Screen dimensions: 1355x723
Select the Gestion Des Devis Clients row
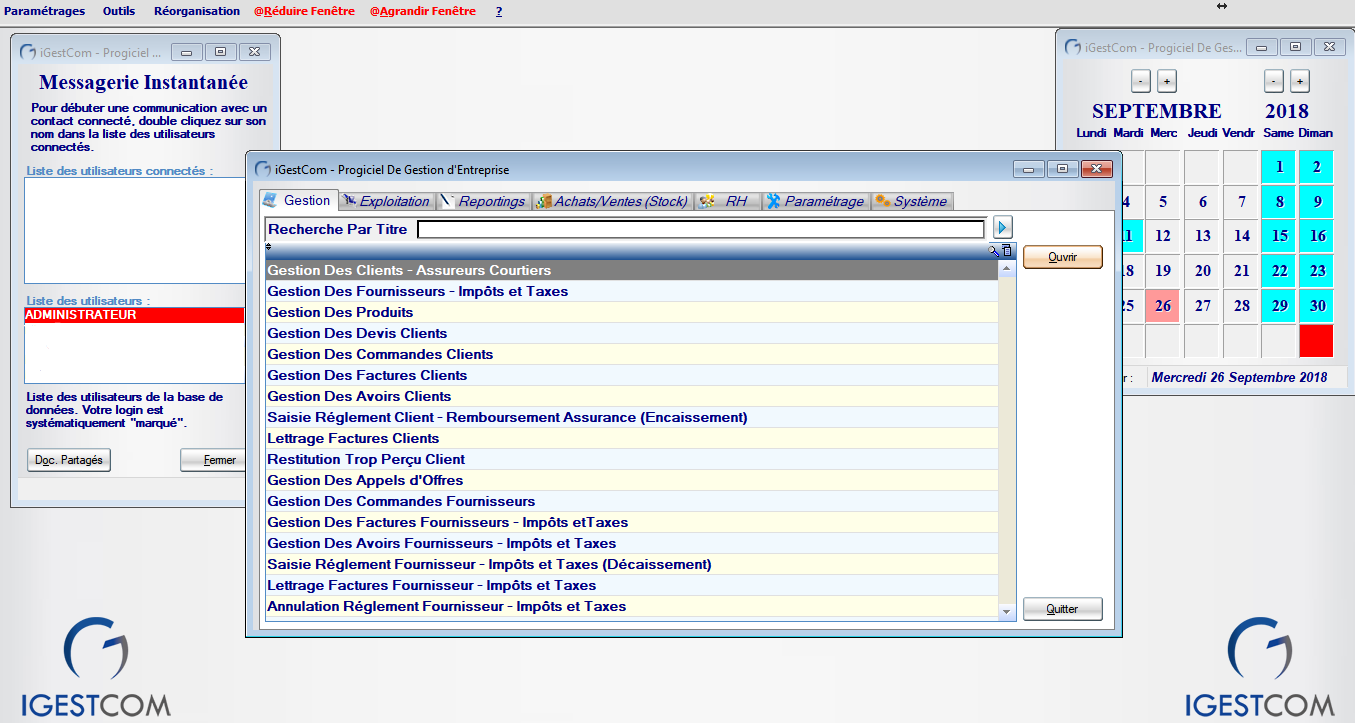tap(631, 333)
